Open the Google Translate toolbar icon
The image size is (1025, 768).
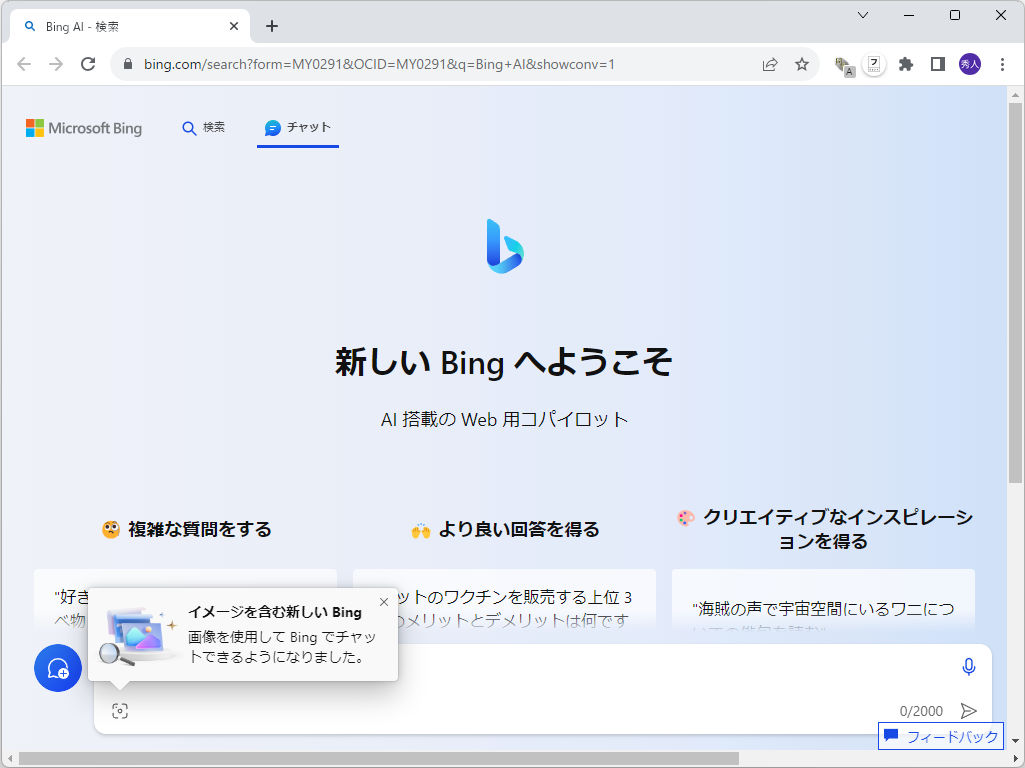coord(843,64)
